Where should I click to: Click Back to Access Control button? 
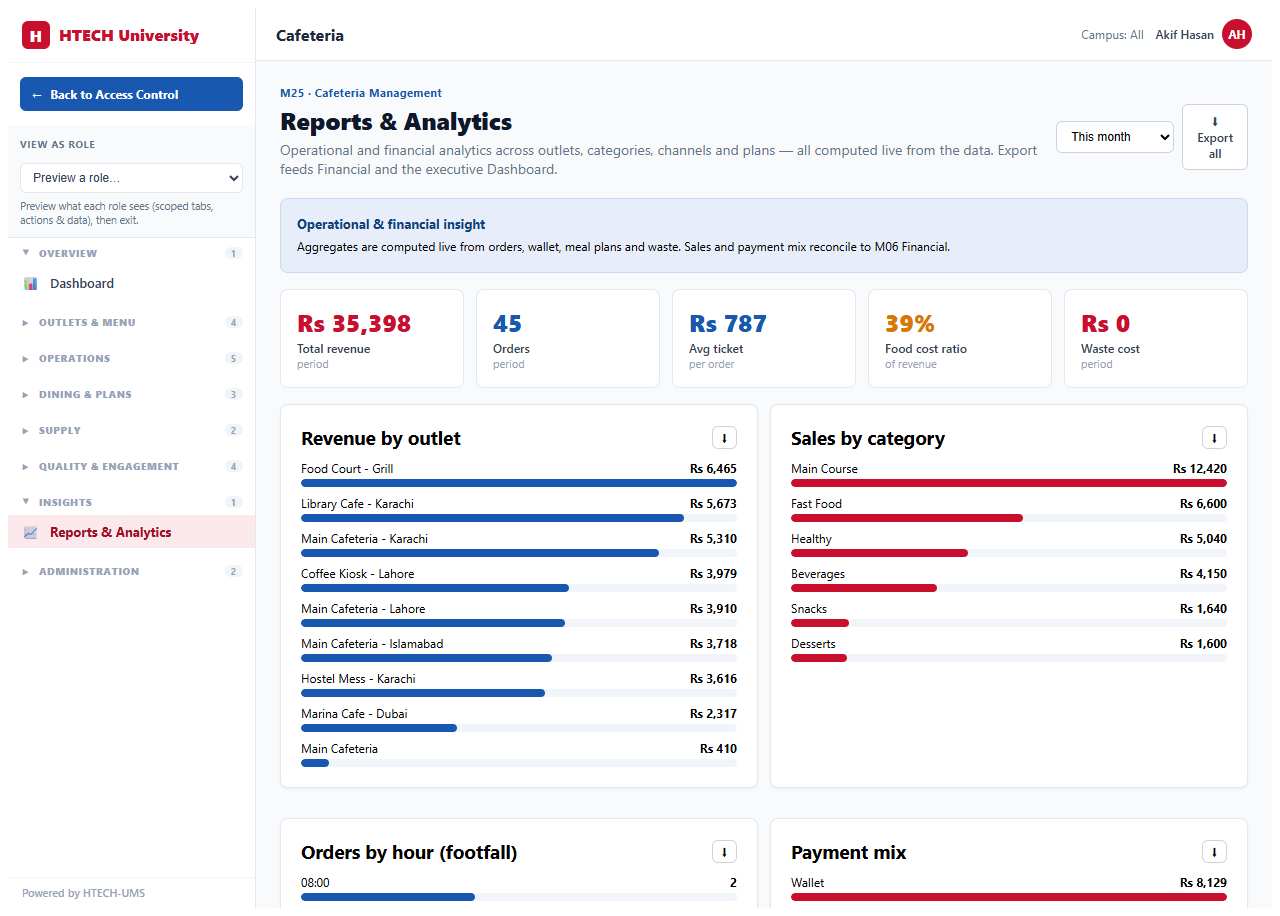(x=131, y=94)
